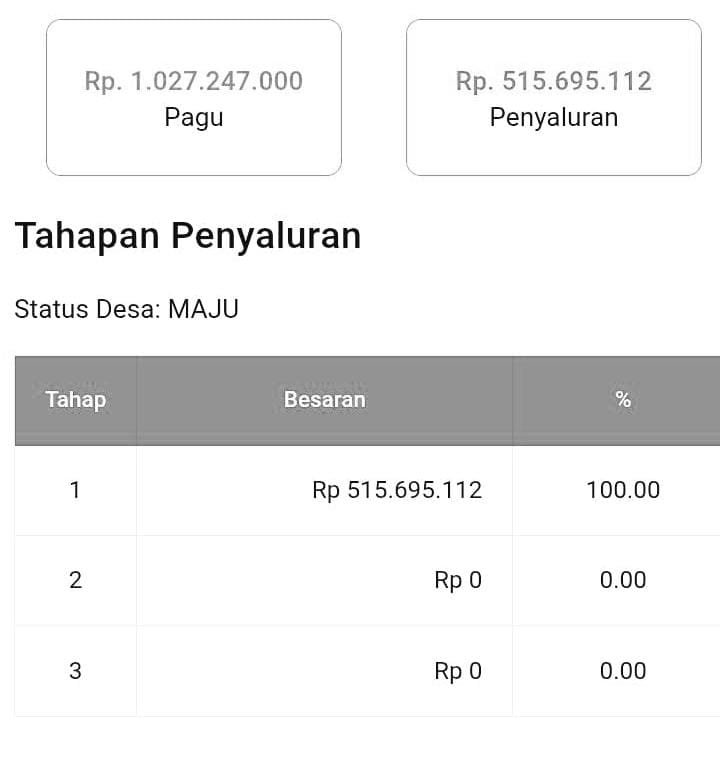Open the Pagu budget card
The width and height of the screenshot is (720, 773).
[194, 98]
